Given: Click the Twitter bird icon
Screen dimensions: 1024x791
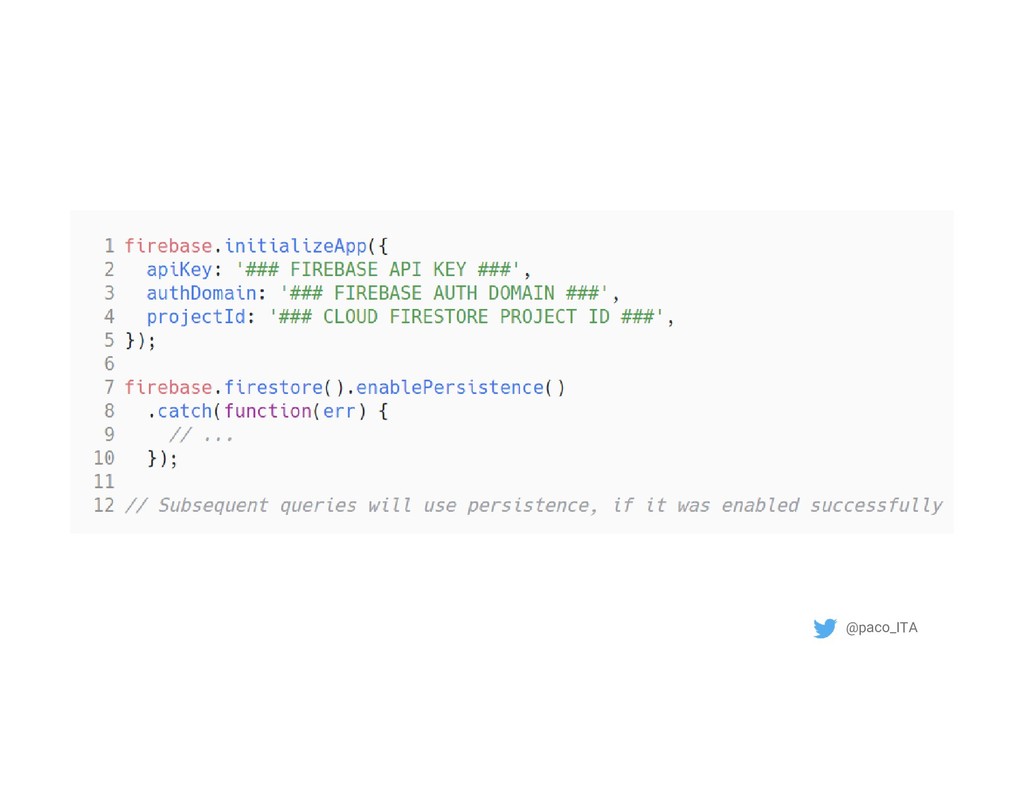Looking at the screenshot, I should tap(824, 628).
